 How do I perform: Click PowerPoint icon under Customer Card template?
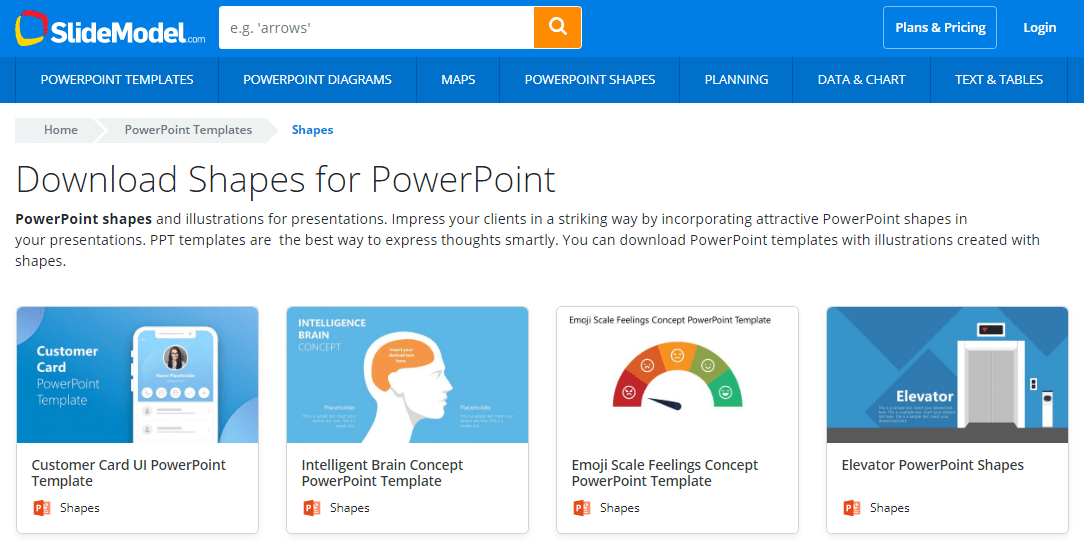(x=42, y=508)
